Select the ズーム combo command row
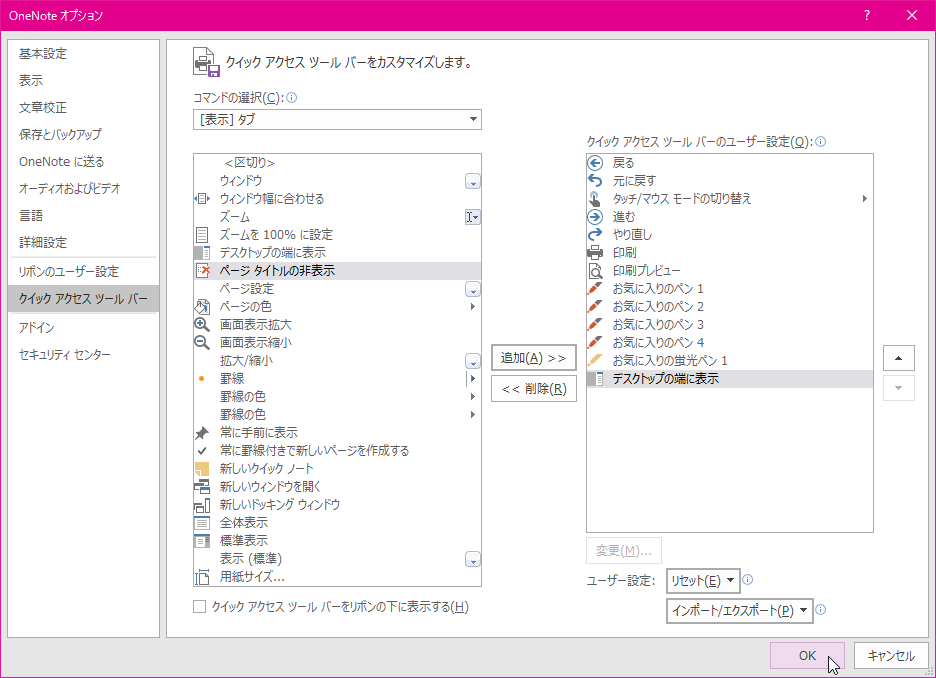 point(337,217)
